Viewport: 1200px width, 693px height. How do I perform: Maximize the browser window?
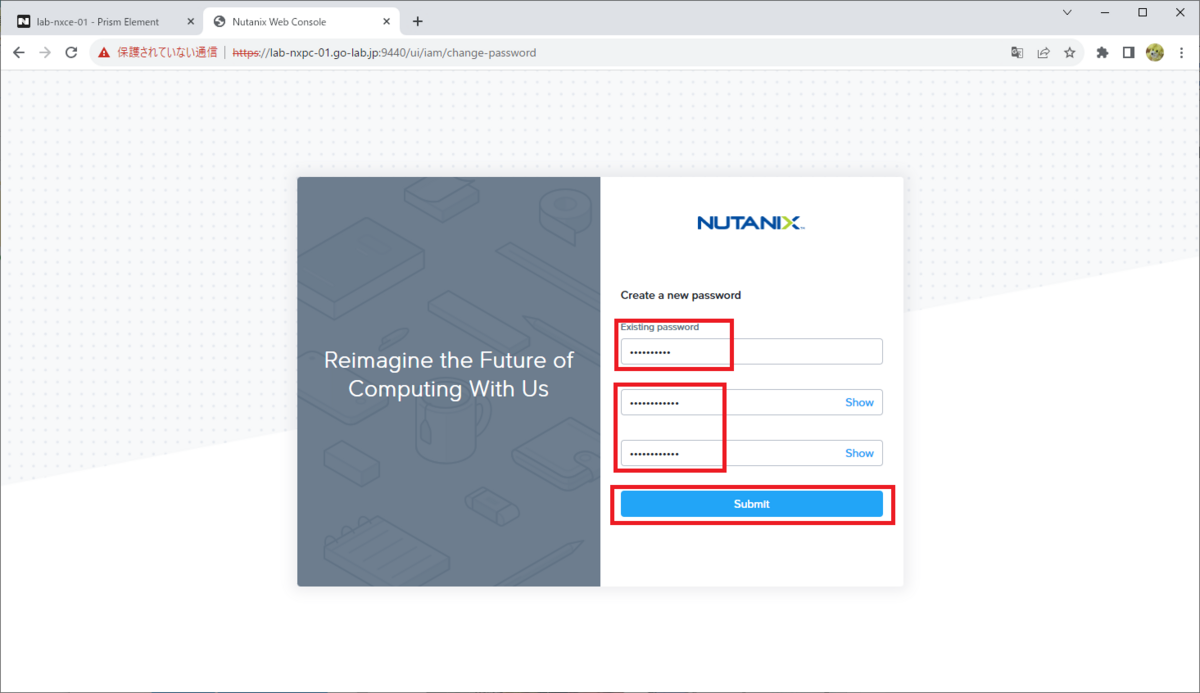(x=1143, y=13)
